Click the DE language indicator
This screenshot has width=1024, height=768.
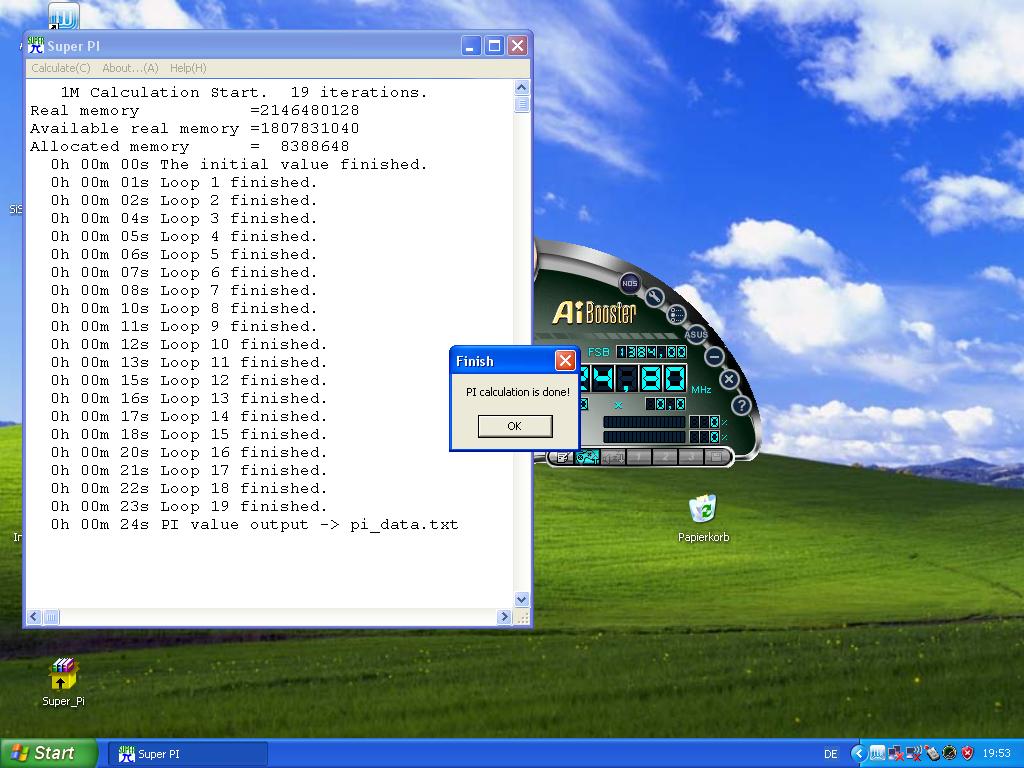(x=831, y=754)
